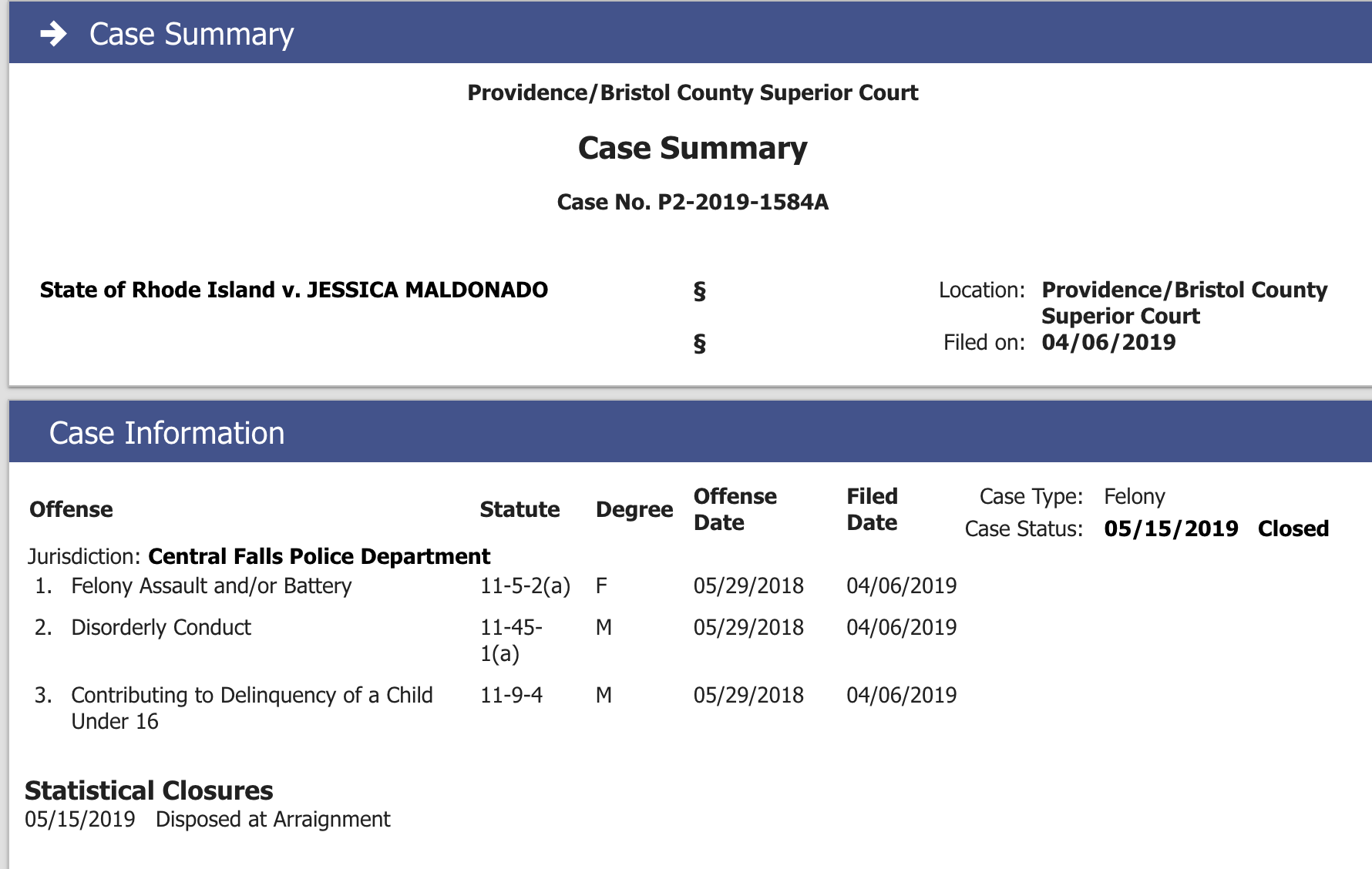Click the Filed Date column header
The image size is (1372, 869).
pos(872,509)
